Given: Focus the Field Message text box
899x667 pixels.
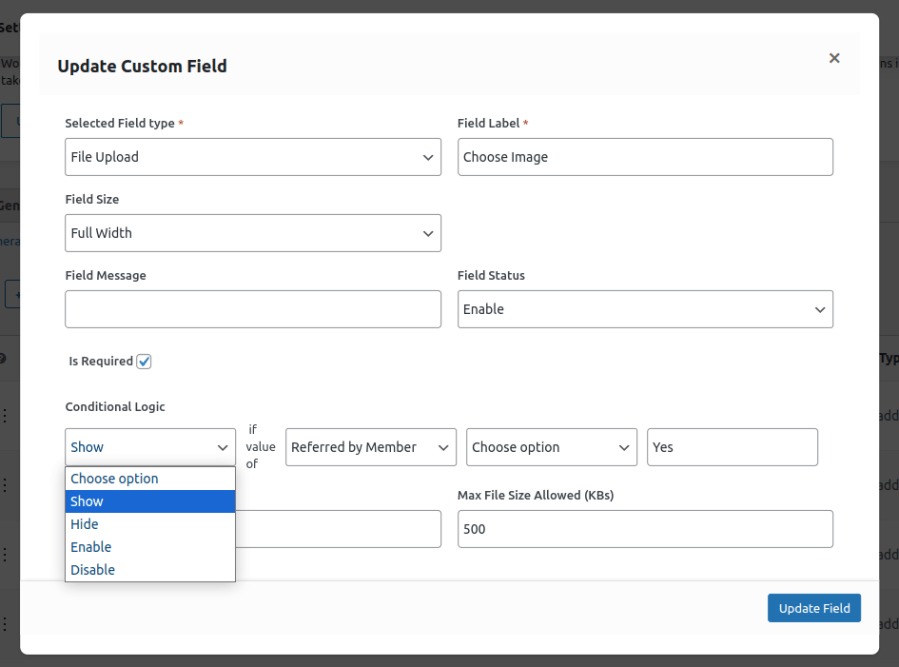Looking at the screenshot, I should tap(252, 309).
